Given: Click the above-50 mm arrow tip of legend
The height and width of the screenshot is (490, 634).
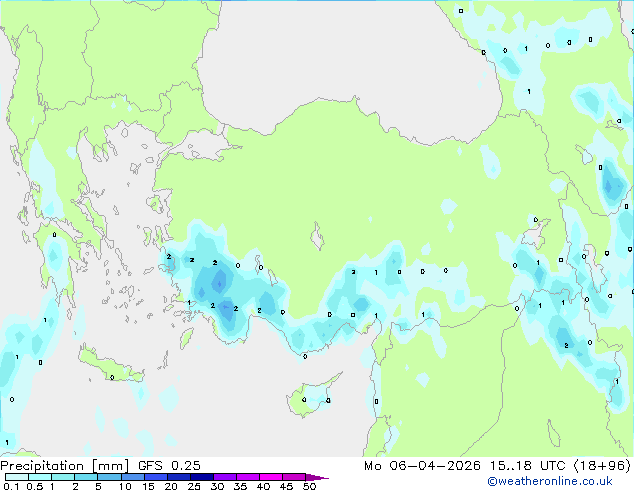Looking at the screenshot, I should click(317, 477).
